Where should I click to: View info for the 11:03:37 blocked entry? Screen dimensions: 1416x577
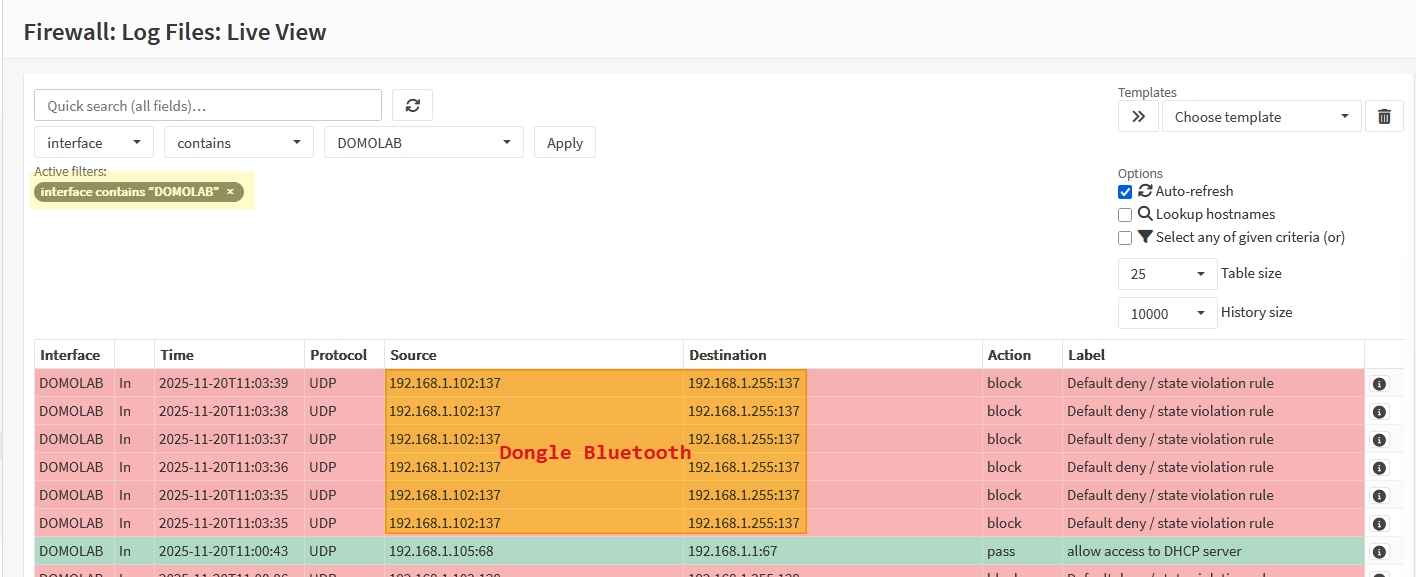1379,440
